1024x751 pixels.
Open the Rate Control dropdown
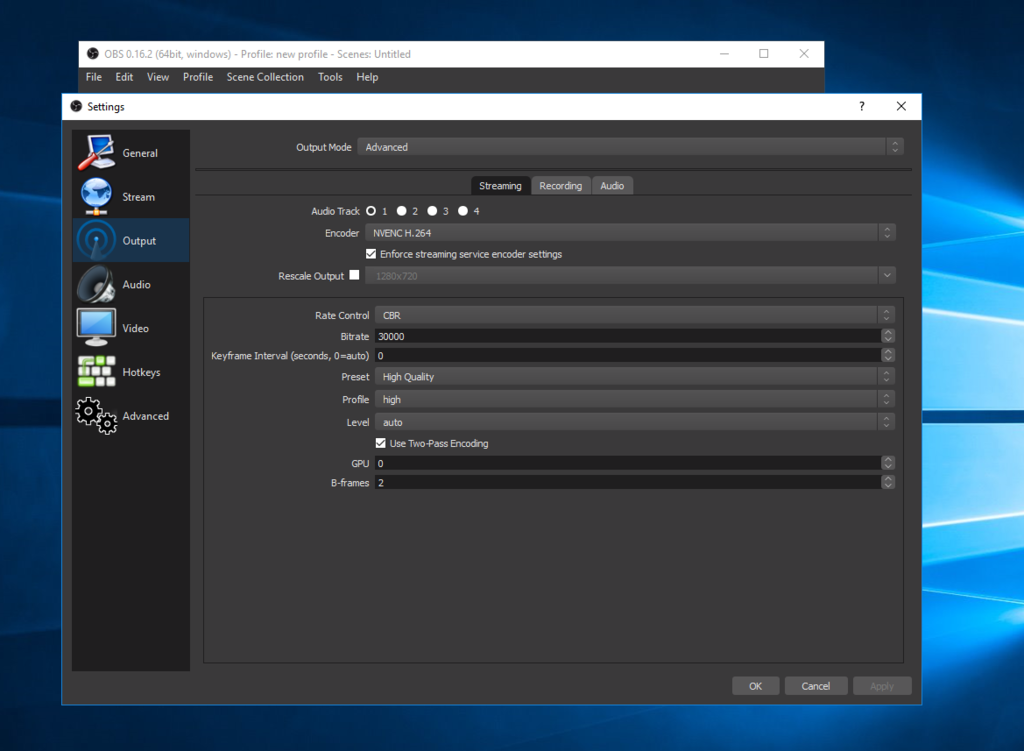(x=634, y=315)
